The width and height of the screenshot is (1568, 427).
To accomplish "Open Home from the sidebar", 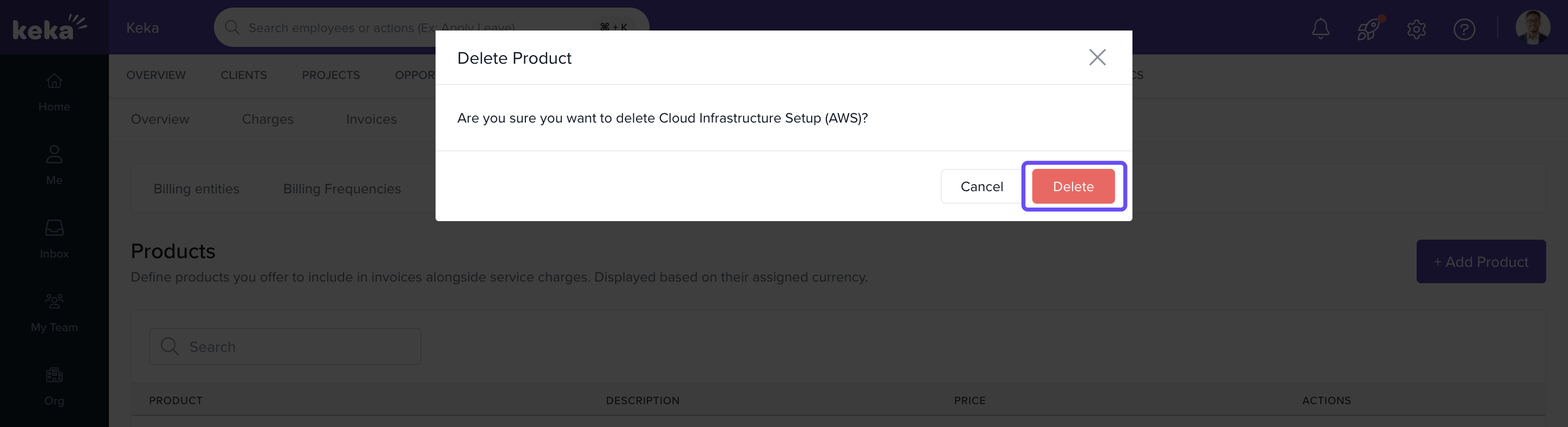I will [x=54, y=92].
